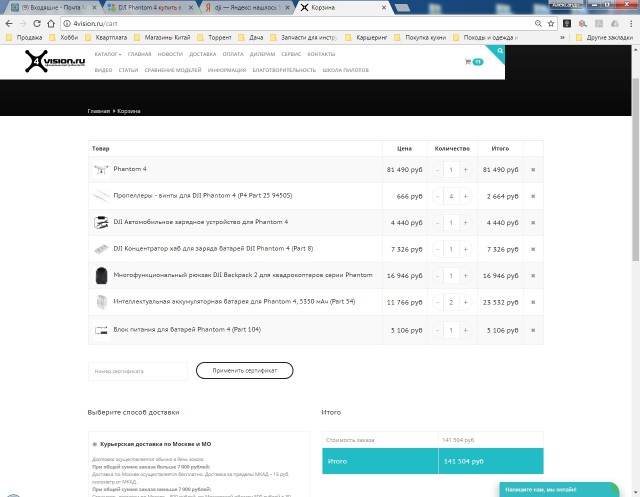Remove Phantom 4 from the cart
This screenshot has height=497, width=640.
533,170
